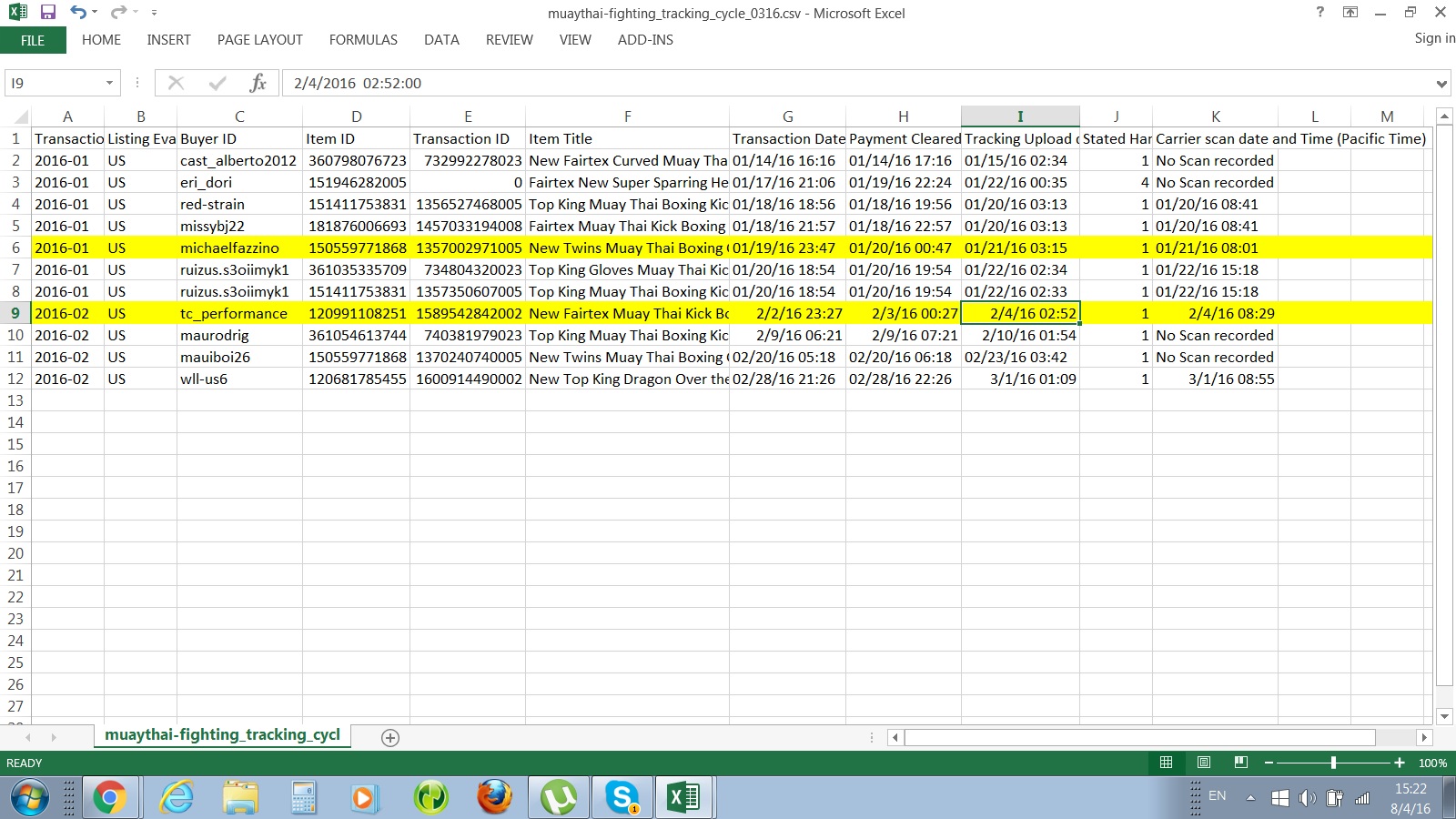Image resolution: width=1456 pixels, height=819 pixels.
Task: Expand the Name Box dropdown arrow
Action: (x=109, y=83)
